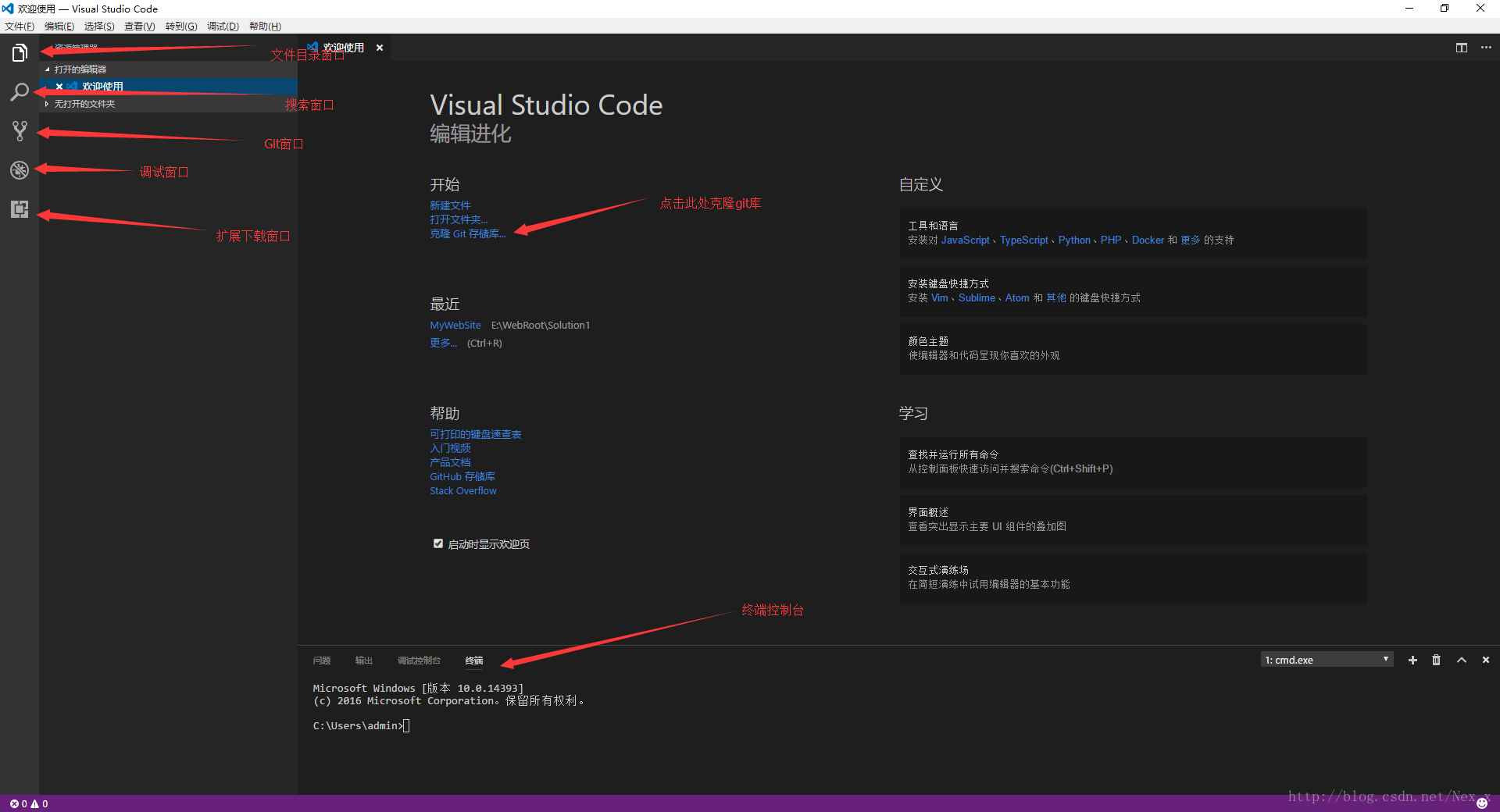Click the 新建文件 link
Screen dimensions: 1500x812
point(450,205)
